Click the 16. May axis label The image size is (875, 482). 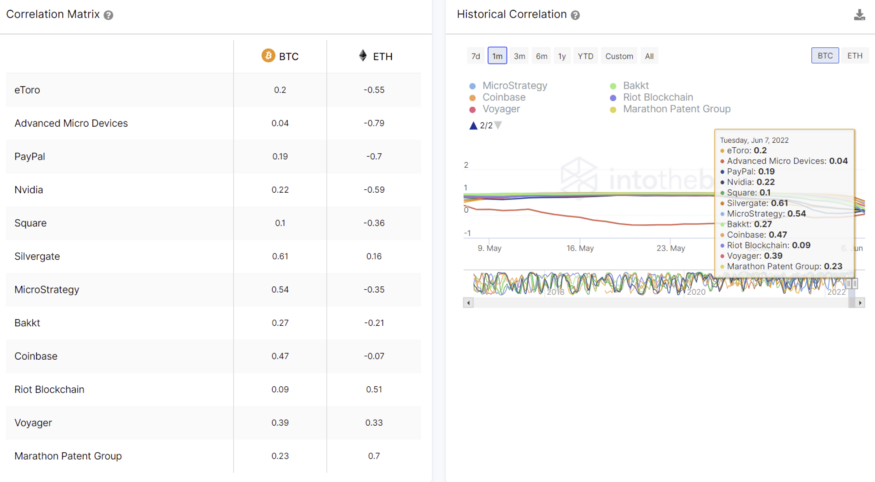(x=580, y=248)
